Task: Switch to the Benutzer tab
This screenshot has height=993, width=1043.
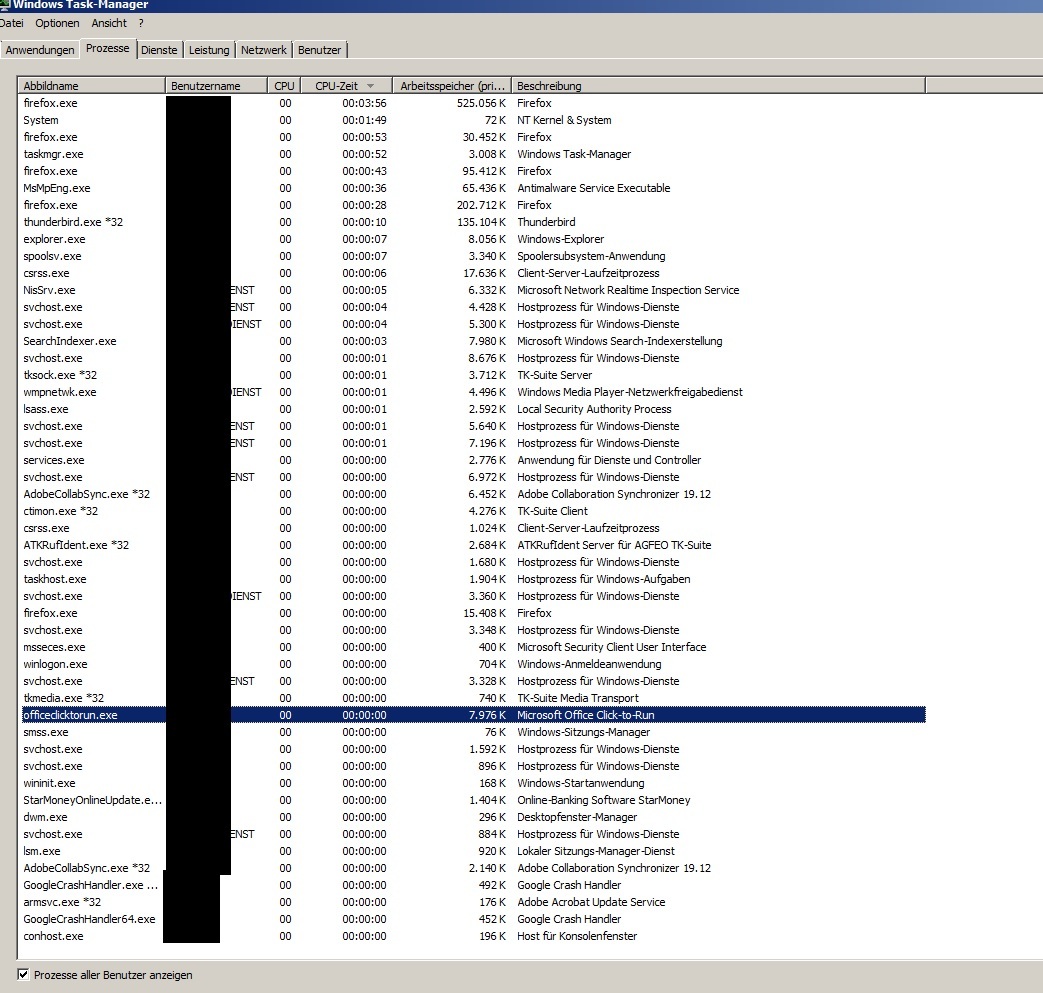Action: click(x=319, y=50)
